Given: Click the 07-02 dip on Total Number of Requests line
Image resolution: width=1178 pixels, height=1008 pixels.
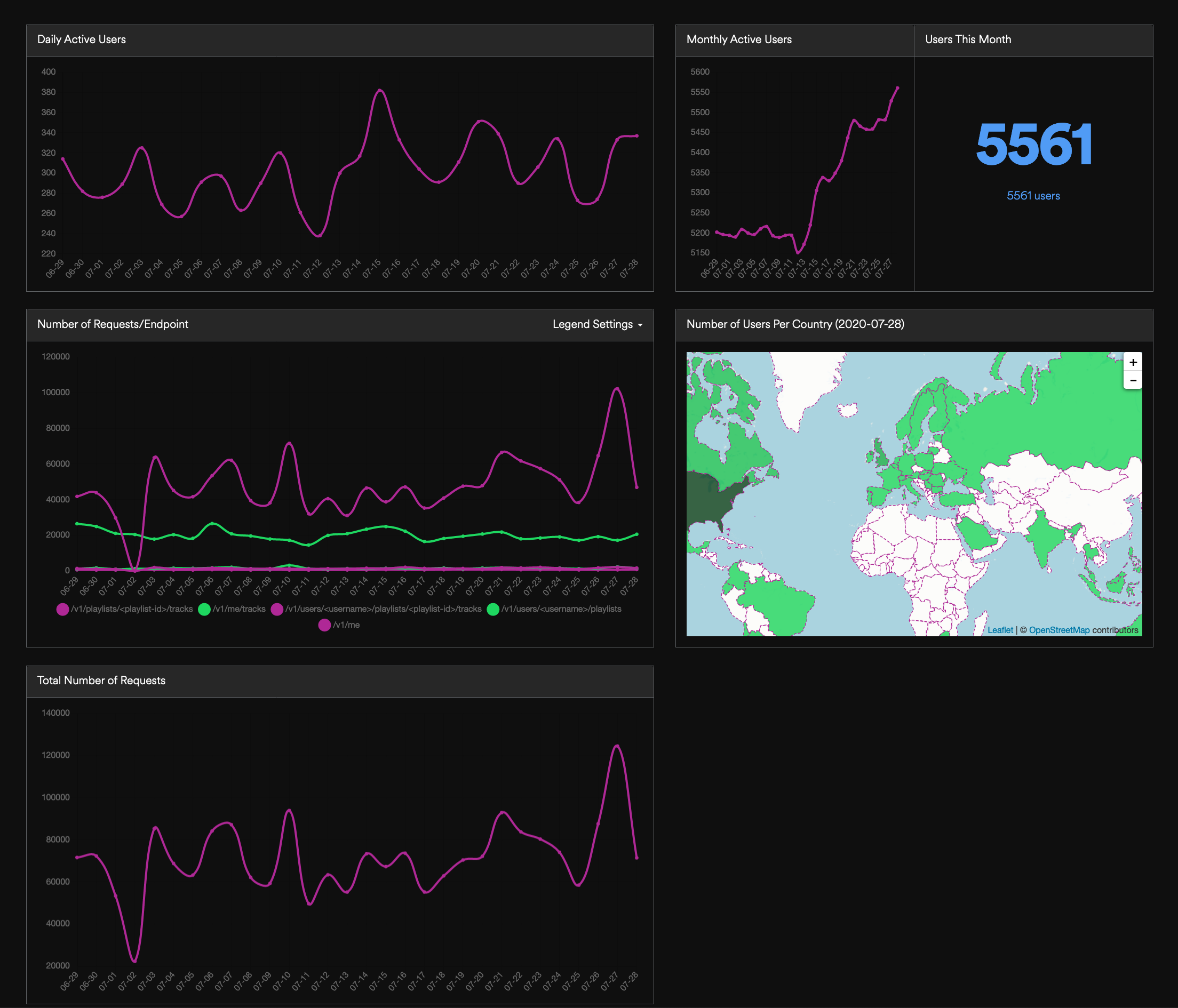Looking at the screenshot, I should pos(134,961).
